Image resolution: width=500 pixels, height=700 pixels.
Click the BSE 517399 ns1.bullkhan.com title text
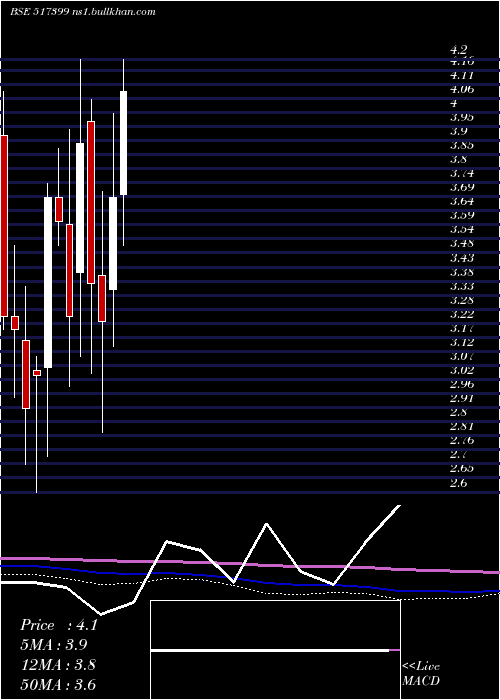point(83,12)
